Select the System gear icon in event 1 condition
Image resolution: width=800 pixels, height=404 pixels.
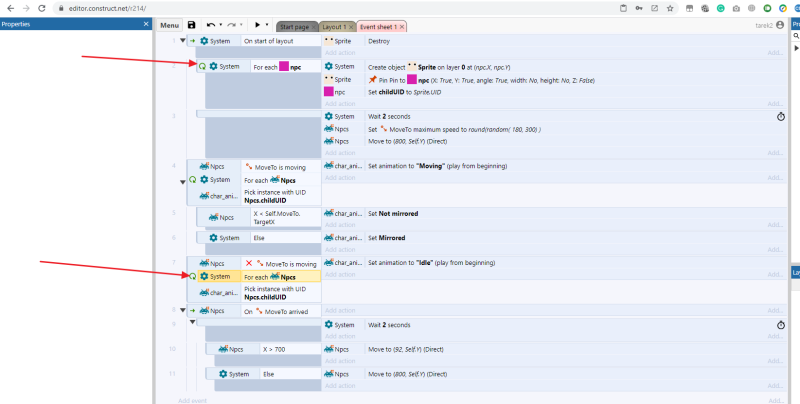pos(204,41)
